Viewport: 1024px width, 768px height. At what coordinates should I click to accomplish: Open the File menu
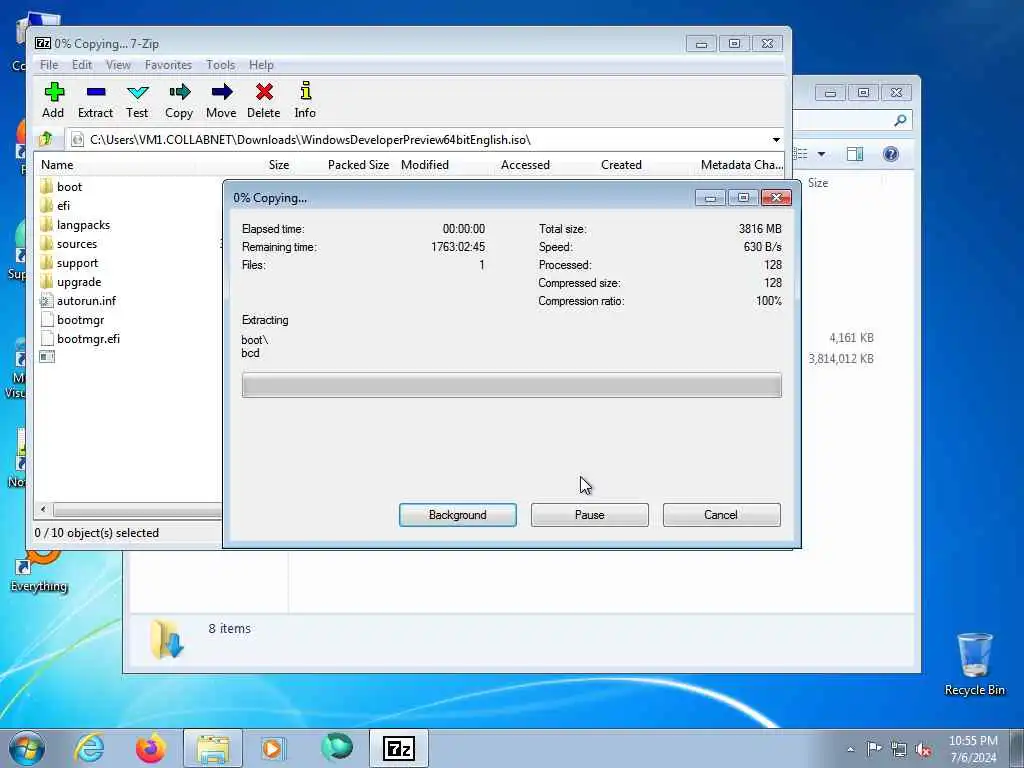click(49, 65)
